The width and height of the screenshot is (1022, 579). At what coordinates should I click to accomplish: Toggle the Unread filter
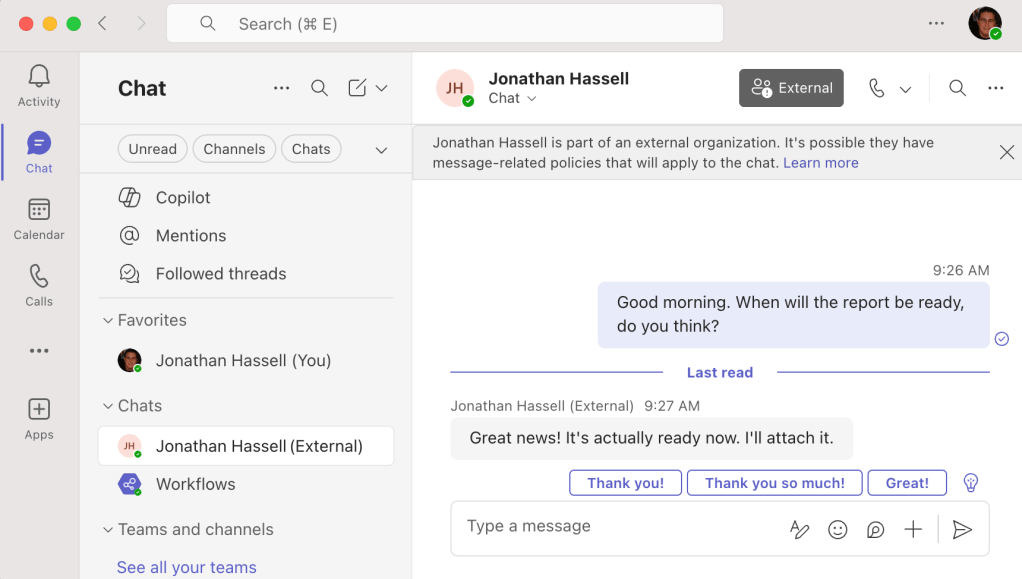coord(152,148)
